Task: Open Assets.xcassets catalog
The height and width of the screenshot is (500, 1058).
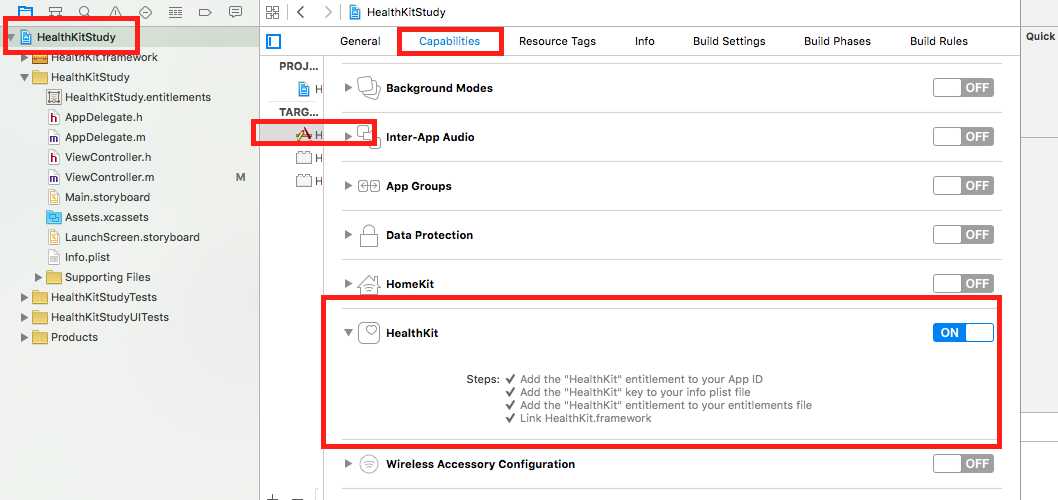Action: tap(106, 217)
